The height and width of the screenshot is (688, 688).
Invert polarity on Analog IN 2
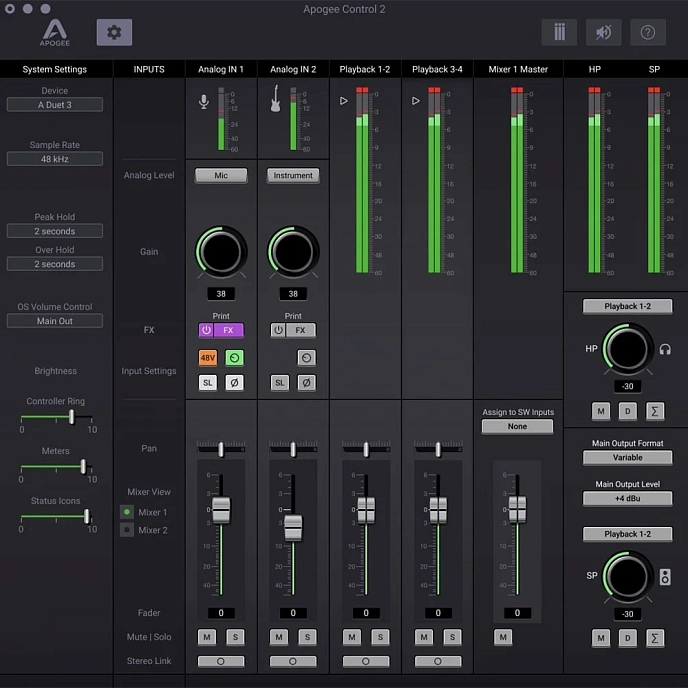[306, 382]
